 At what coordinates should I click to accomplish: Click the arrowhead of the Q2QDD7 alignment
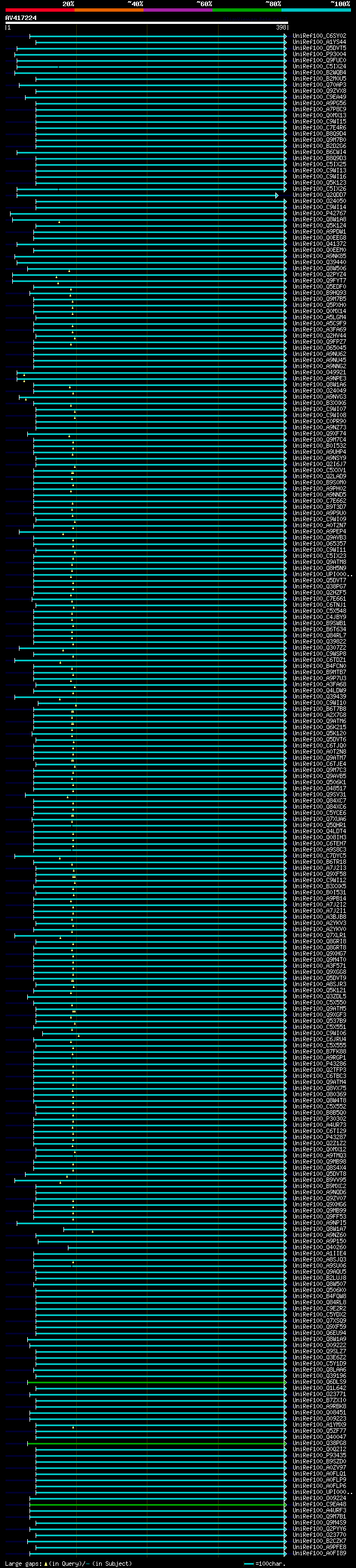pos(277,195)
